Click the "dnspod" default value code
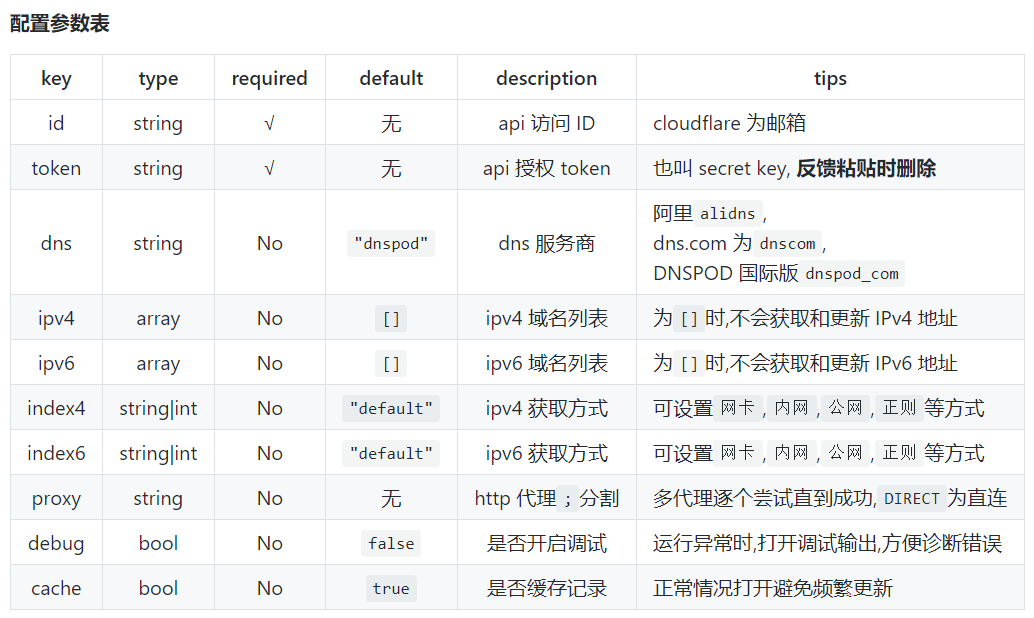This screenshot has width=1034, height=618. coord(391,243)
